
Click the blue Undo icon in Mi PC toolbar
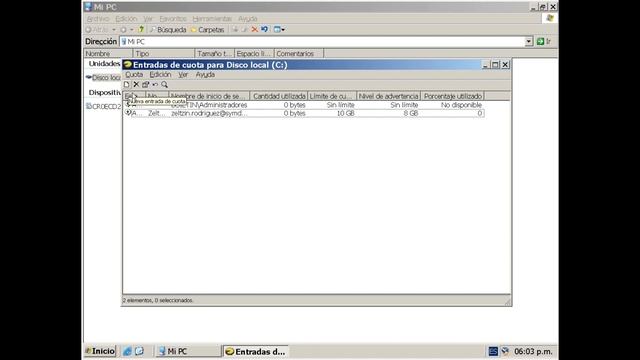tap(264, 29)
